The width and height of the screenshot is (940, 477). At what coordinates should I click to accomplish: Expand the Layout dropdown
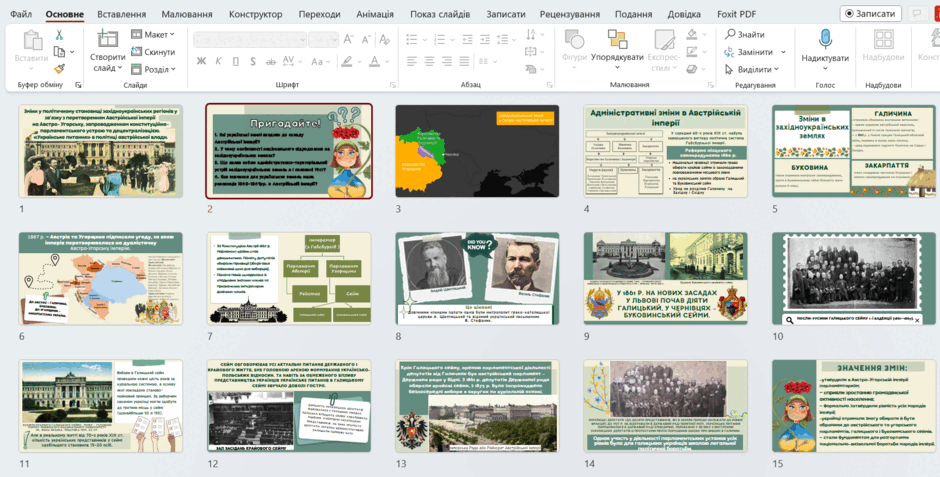coord(153,34)
